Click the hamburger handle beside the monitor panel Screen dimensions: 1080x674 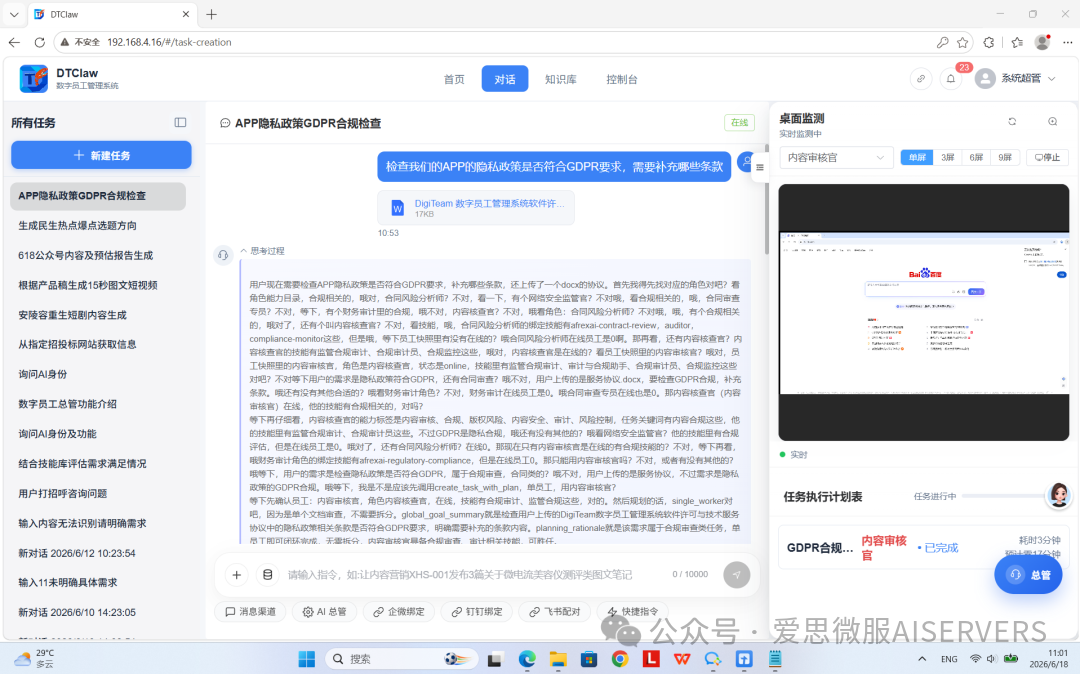pyautogui.click(x=760, y=167)
